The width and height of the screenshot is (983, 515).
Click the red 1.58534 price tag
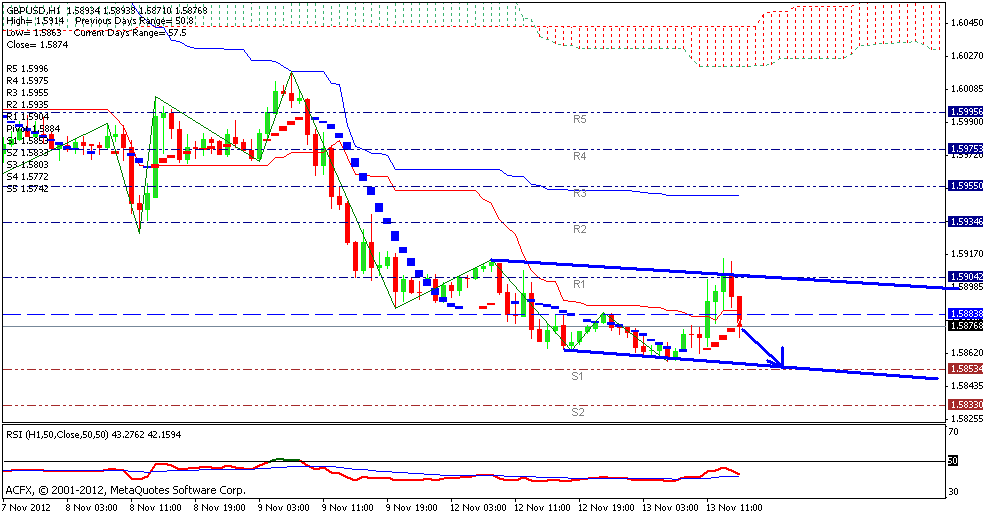point(964,368)
